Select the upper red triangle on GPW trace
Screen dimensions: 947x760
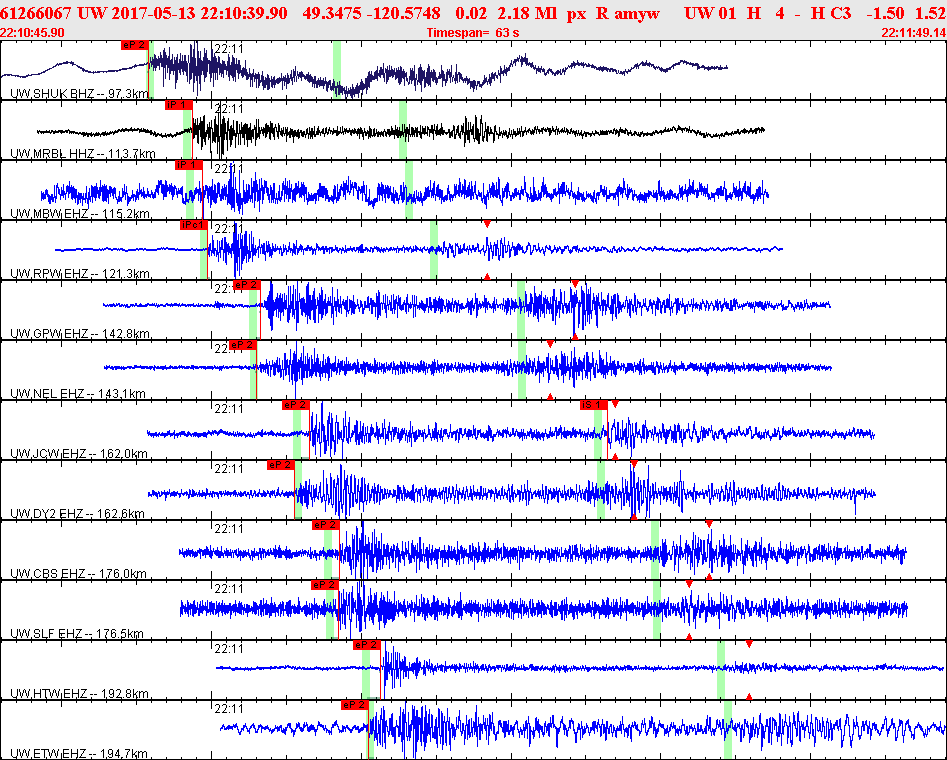tap(575, 284)
